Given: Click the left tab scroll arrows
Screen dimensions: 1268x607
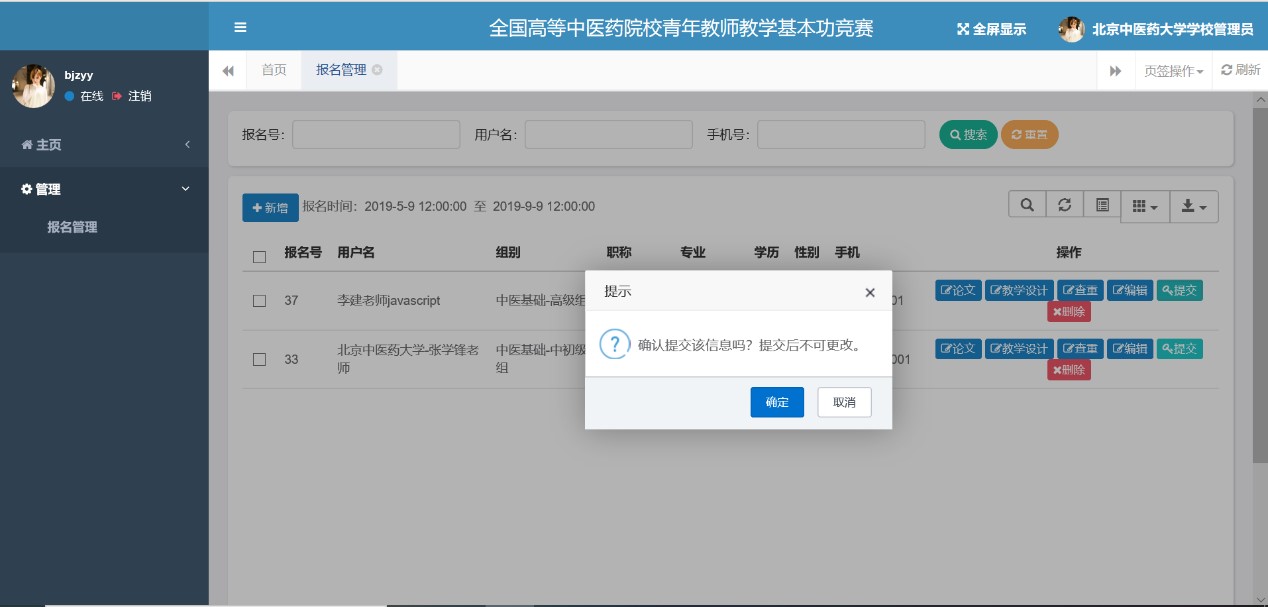Looking at the screenshot, I should [x=228, y=71].
